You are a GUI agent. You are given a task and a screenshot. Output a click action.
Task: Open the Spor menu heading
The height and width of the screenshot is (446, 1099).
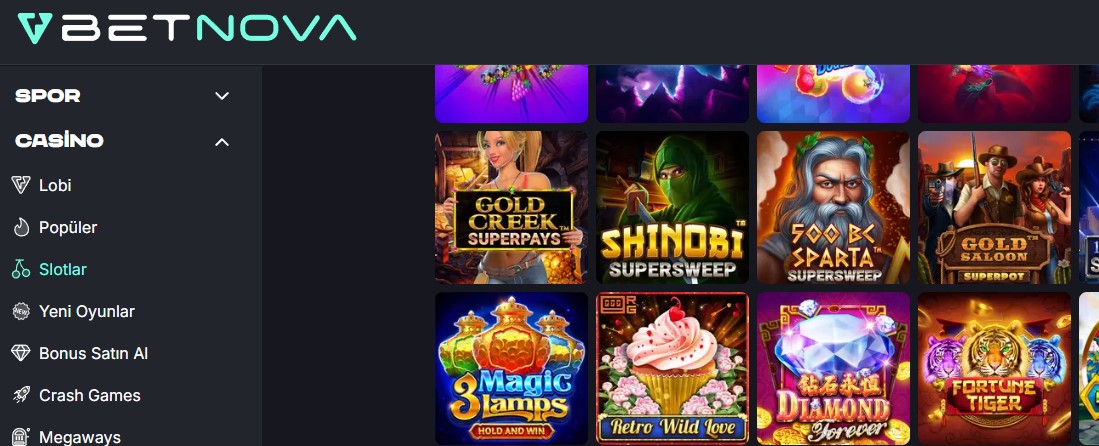tap(48, 96)
